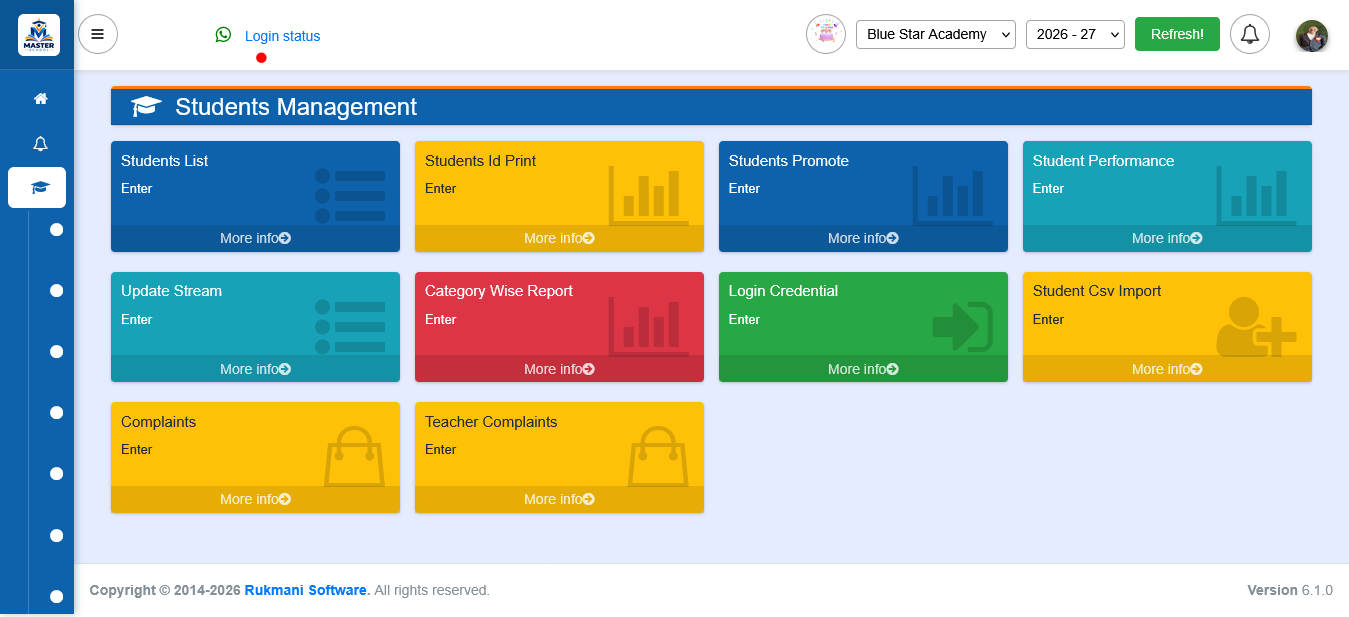Open the user profile avatar
The image size is (1349, 617).
click(x=1312, y=36)
